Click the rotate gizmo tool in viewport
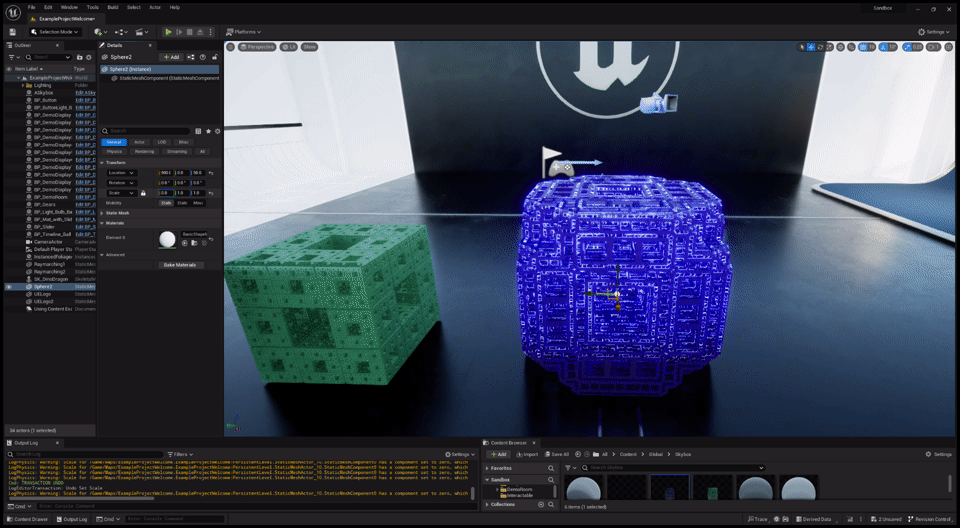This screenshot has height=528, width=960. coord(821,47)
